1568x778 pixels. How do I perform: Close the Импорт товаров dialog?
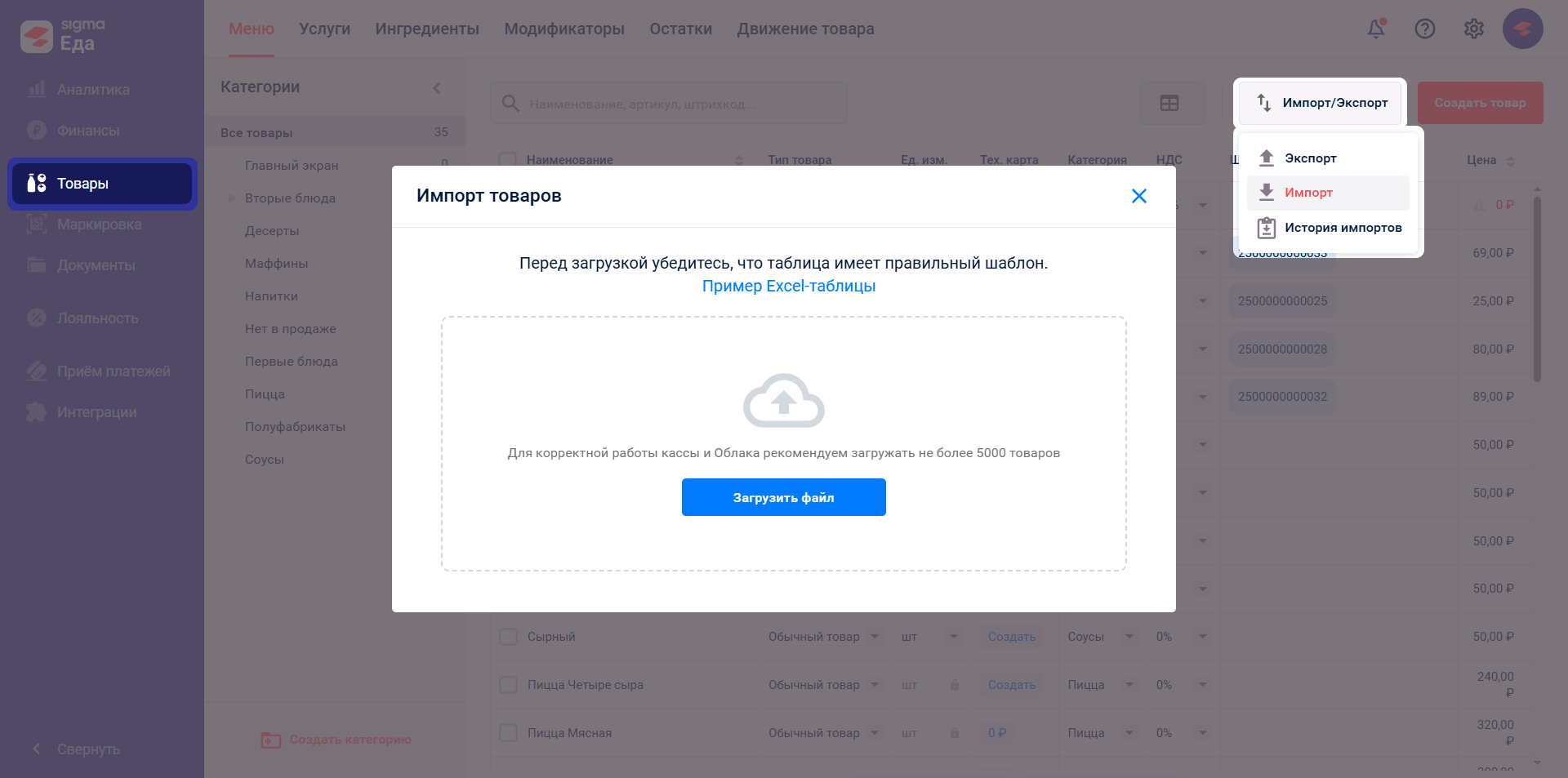[x=1139, y=196]
